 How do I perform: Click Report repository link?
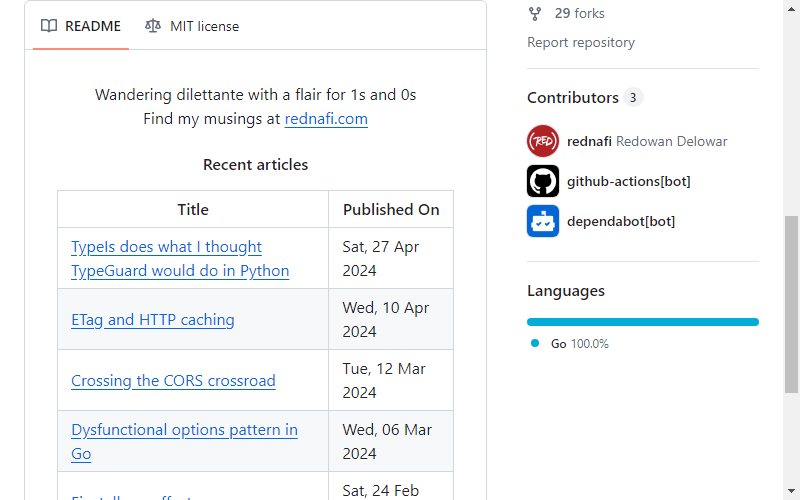[x=581, y=42]
